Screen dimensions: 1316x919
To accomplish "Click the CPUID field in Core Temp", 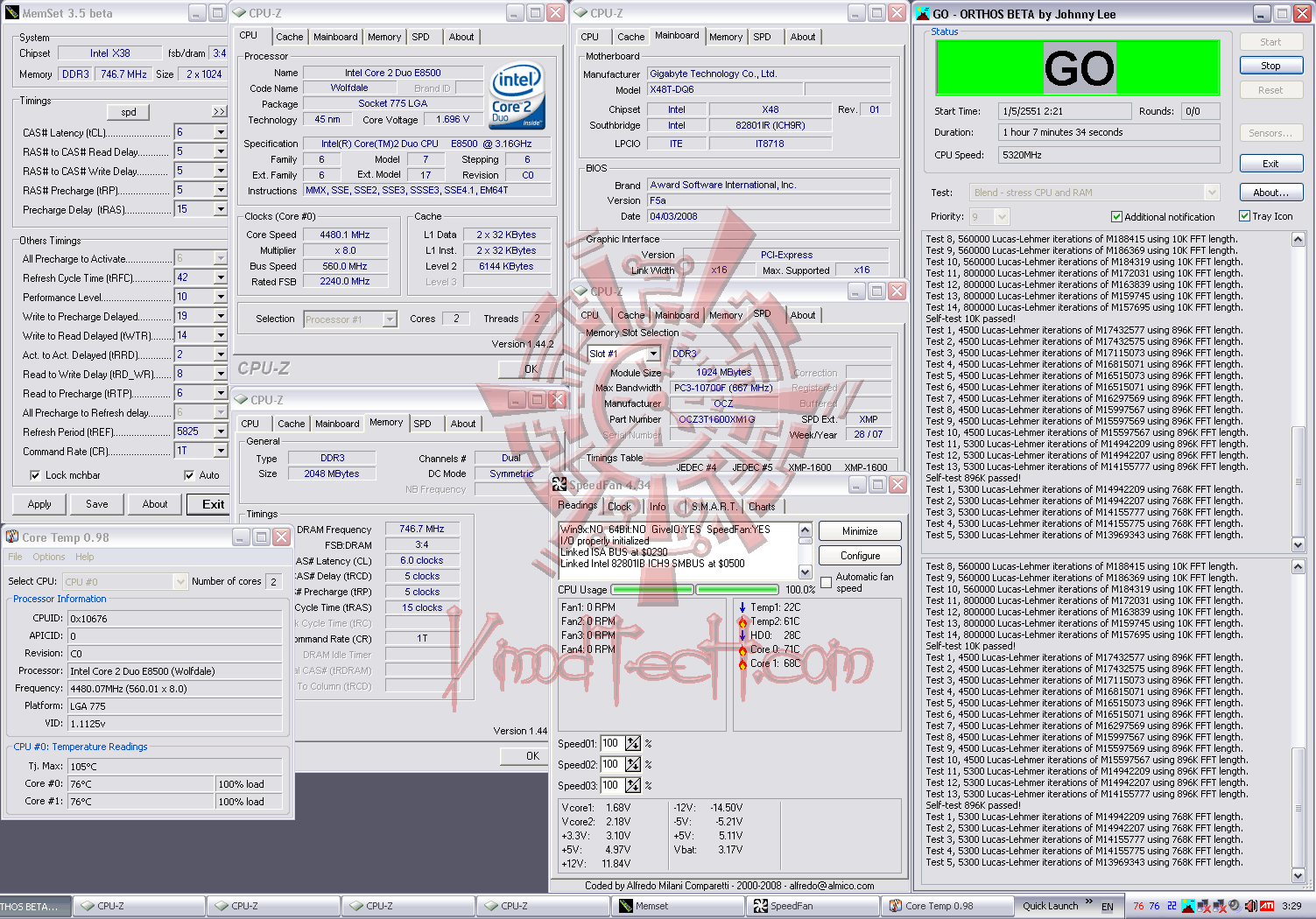I will (175, 619).
